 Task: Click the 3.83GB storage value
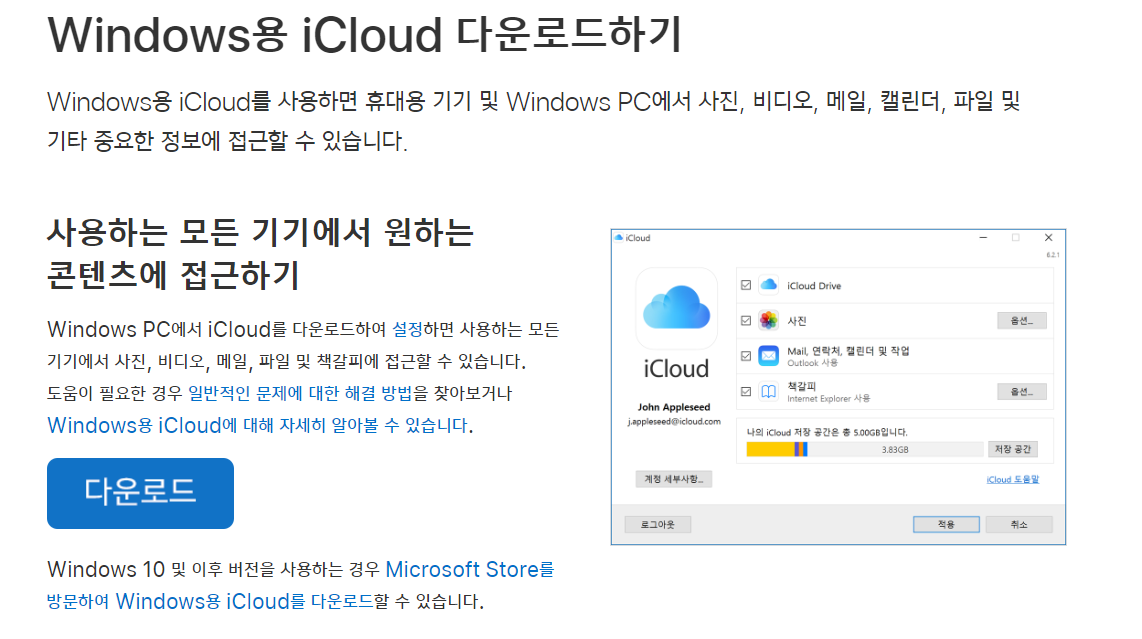click(895, 450)
